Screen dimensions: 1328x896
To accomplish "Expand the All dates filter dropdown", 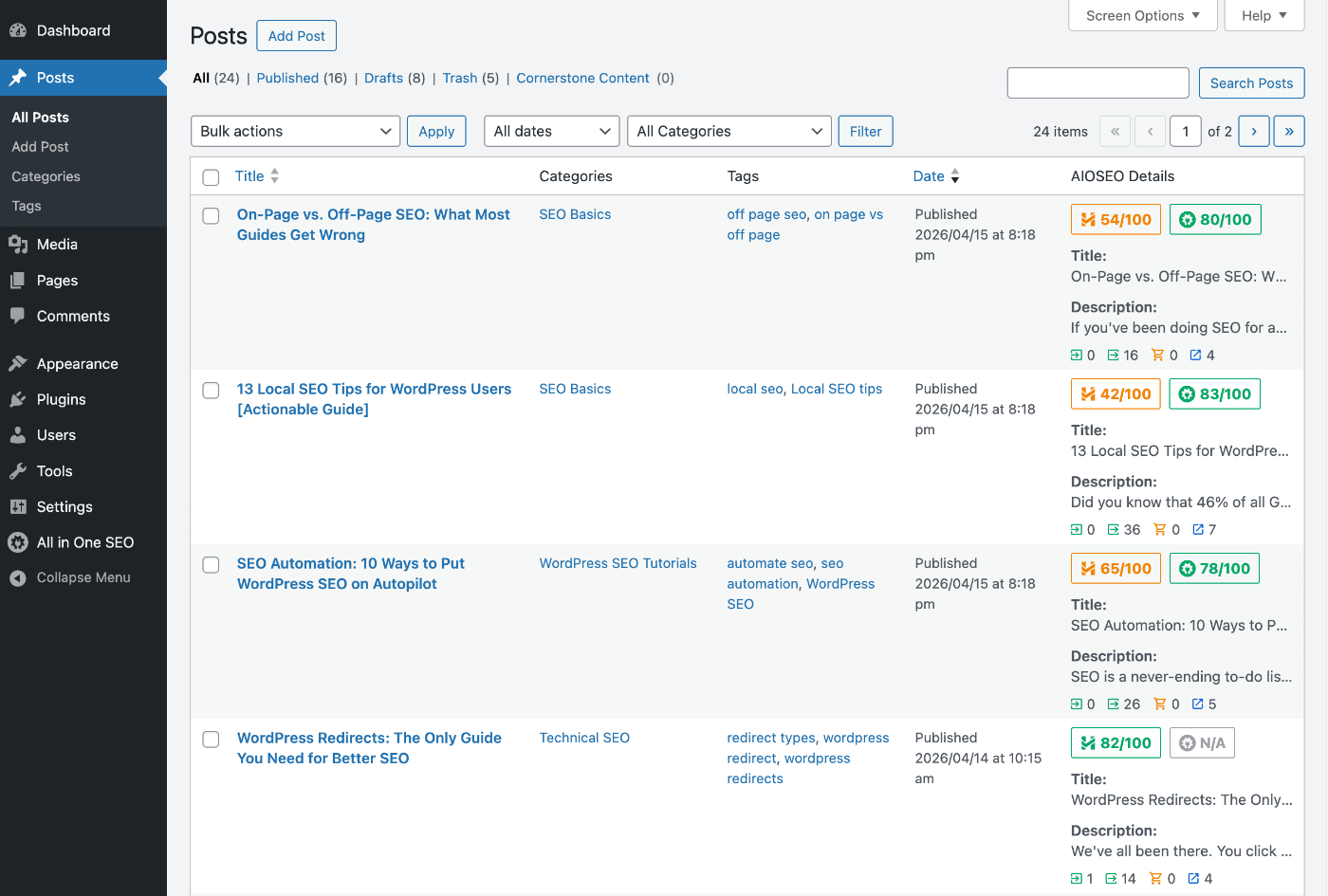I will (x=551, y=132).
